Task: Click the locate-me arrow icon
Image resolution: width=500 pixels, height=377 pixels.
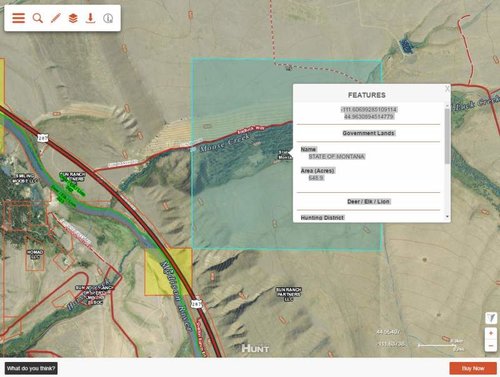Action: click(491, 318)
